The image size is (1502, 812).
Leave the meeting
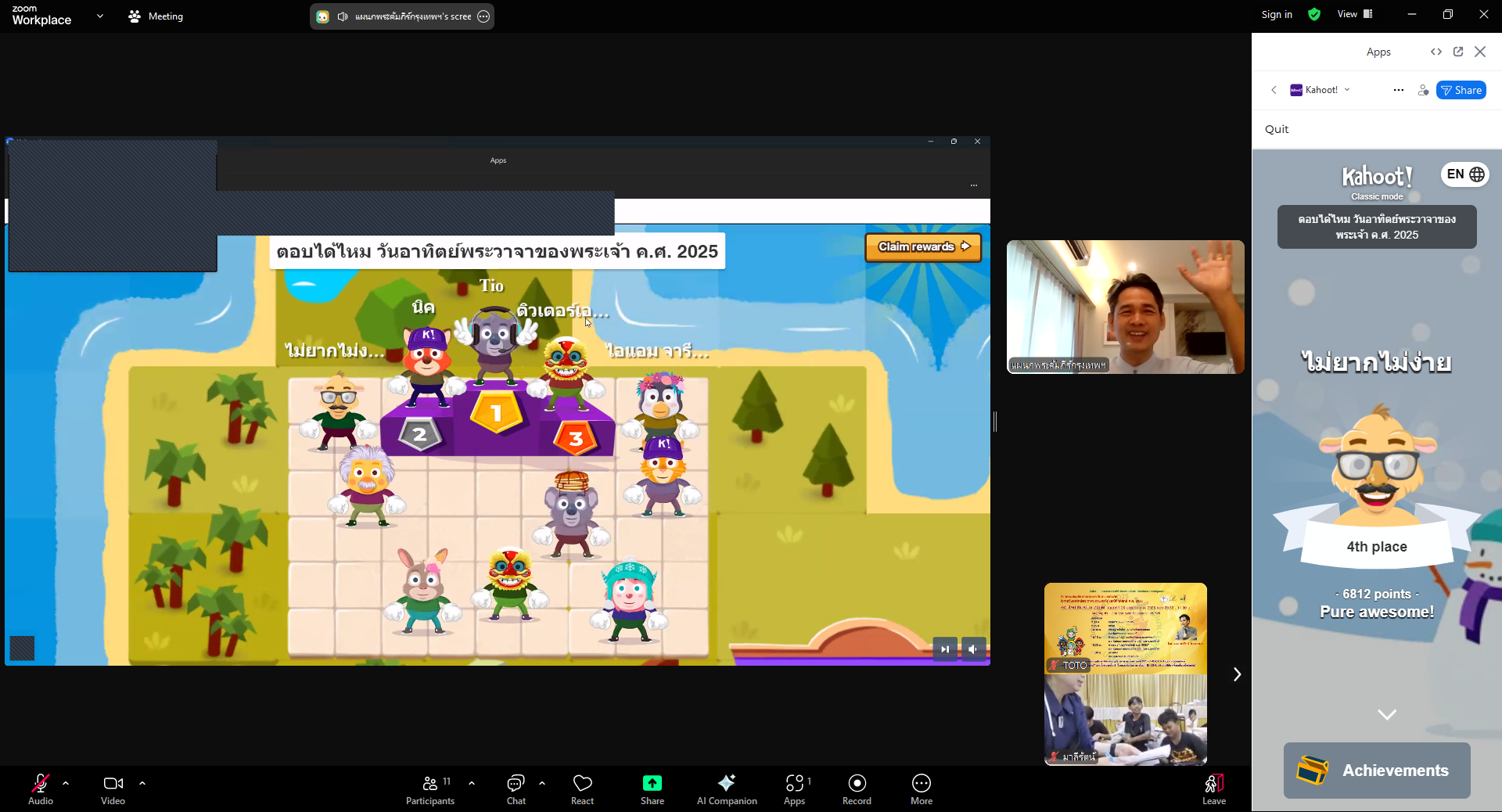(x=1214, y=789)
